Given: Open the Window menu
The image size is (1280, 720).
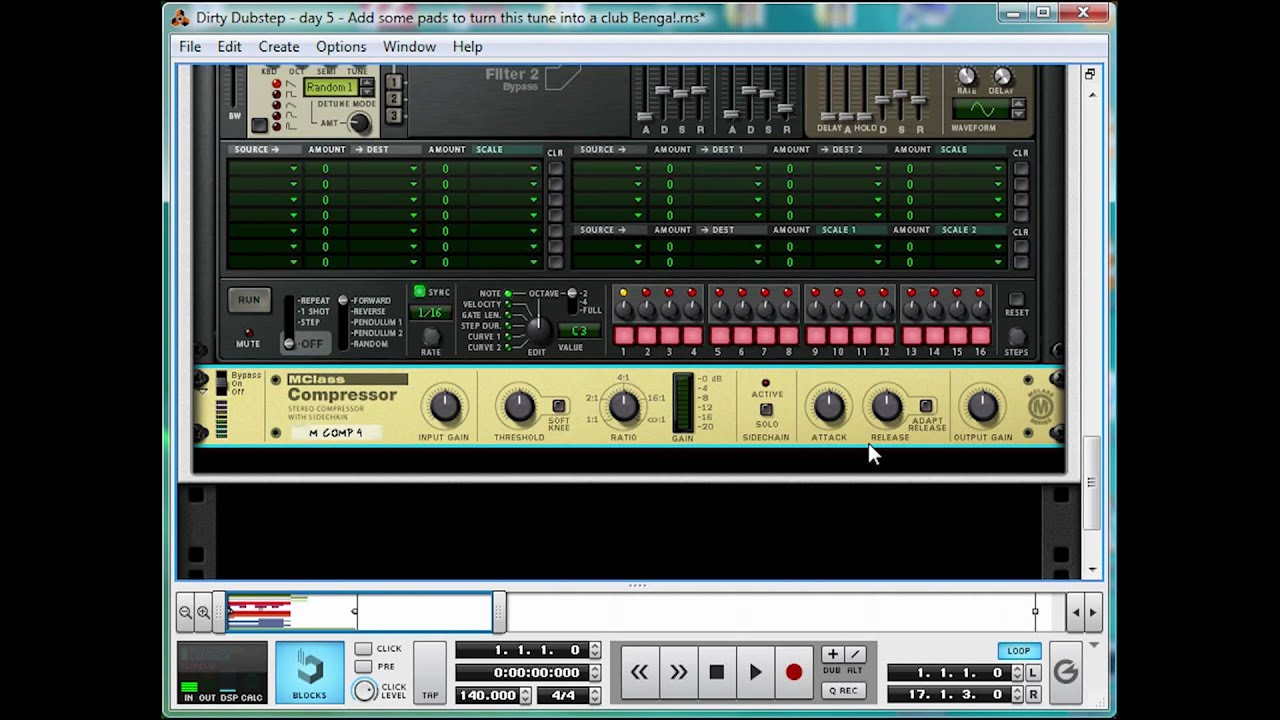Looking at the screenshot, I should coord(409,47).
